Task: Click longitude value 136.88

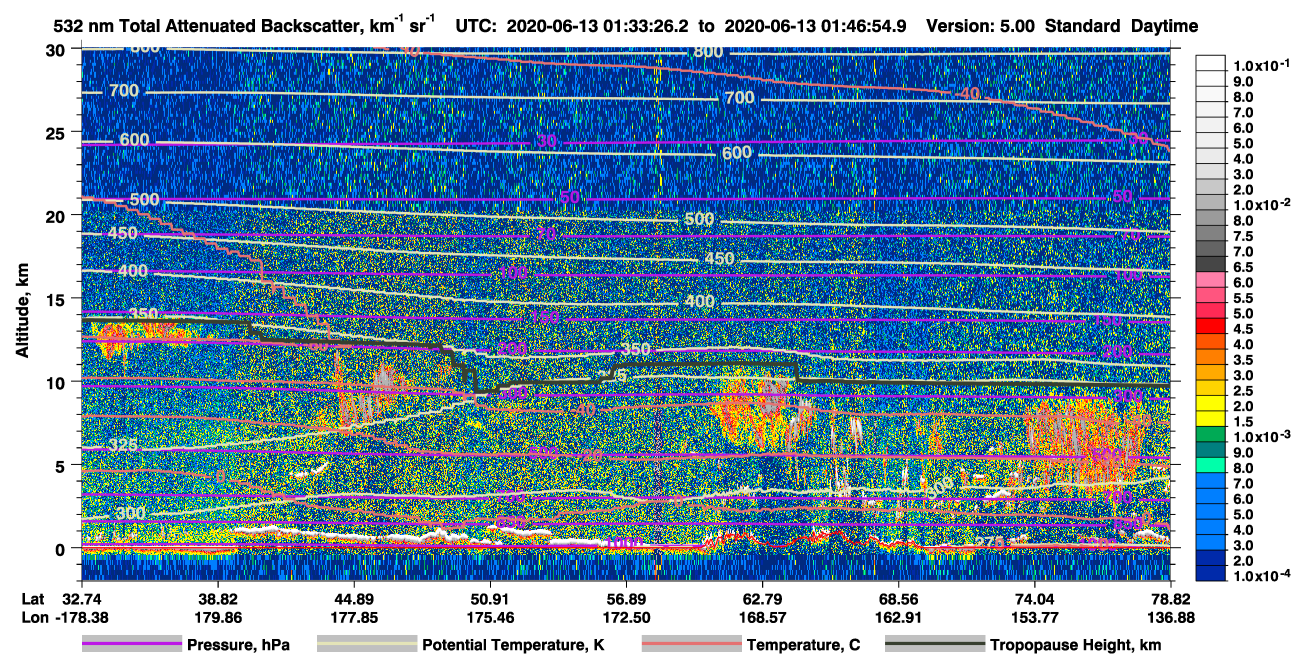Action: pos(1171,617)
